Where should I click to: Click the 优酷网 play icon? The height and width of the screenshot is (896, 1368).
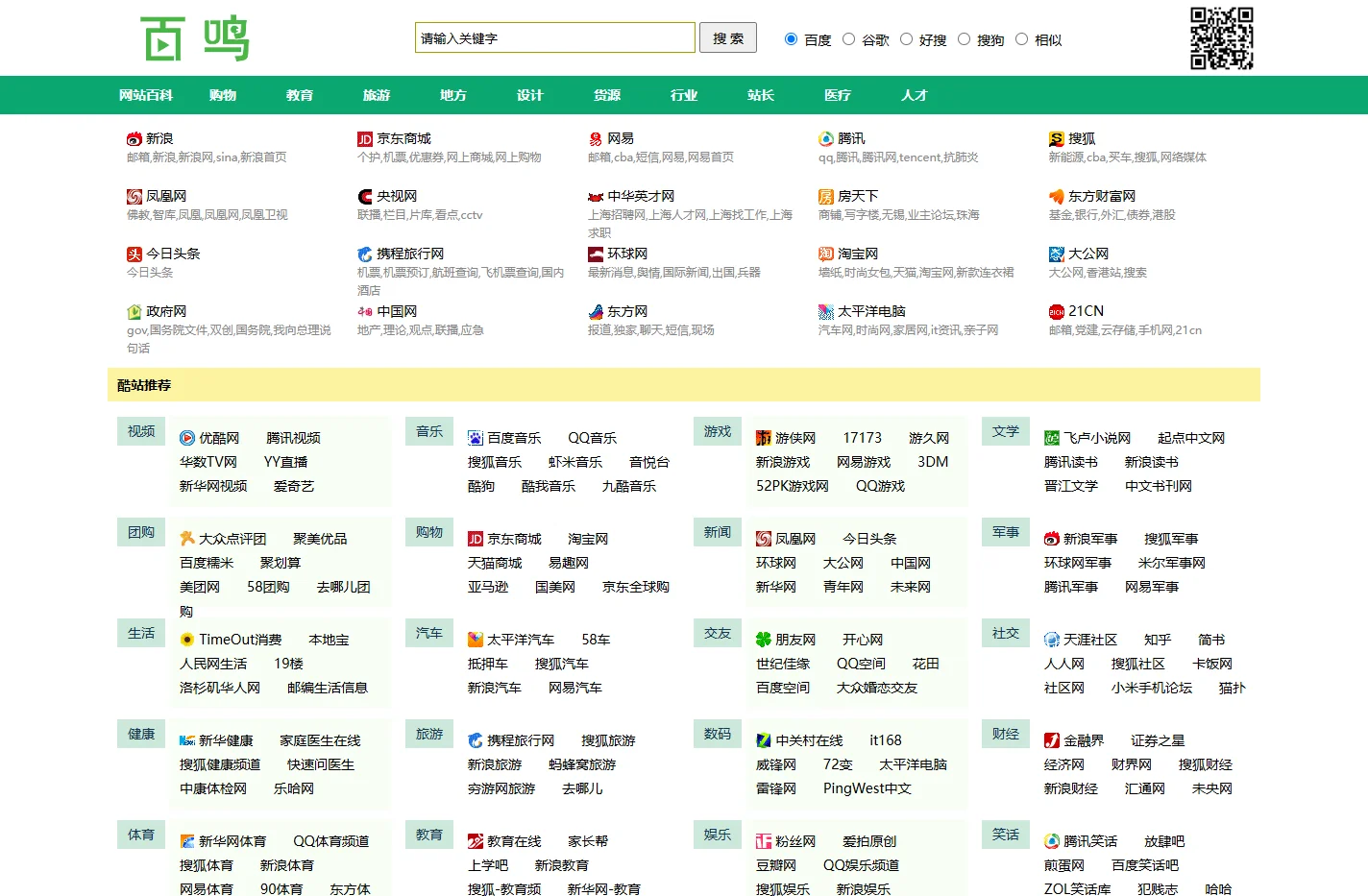[x=187, y=439]
